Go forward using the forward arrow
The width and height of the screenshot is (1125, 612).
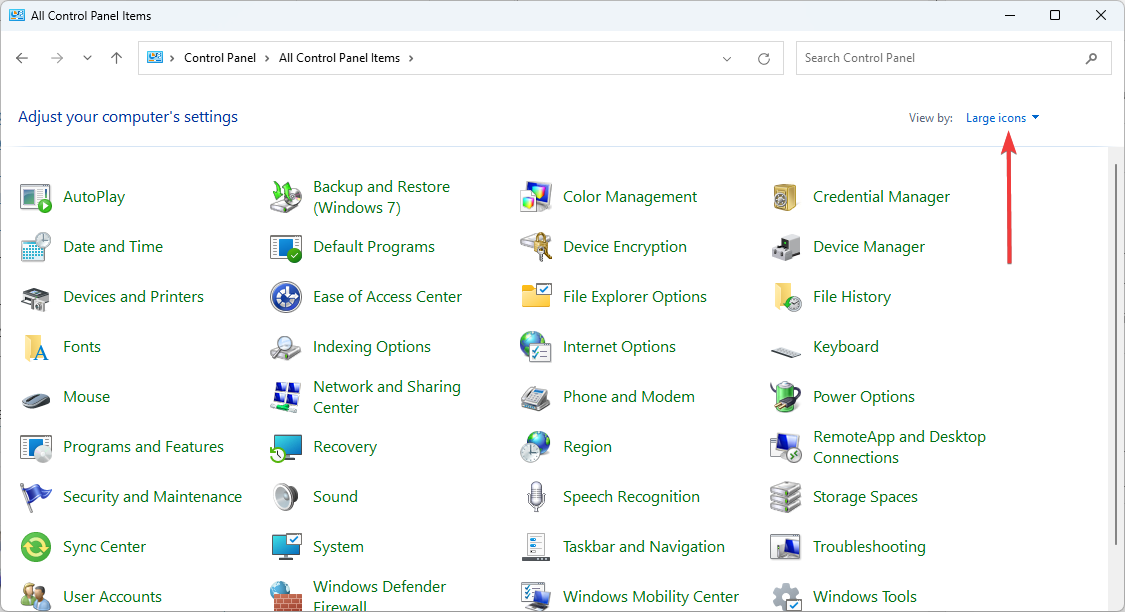[x=57, y=58]
